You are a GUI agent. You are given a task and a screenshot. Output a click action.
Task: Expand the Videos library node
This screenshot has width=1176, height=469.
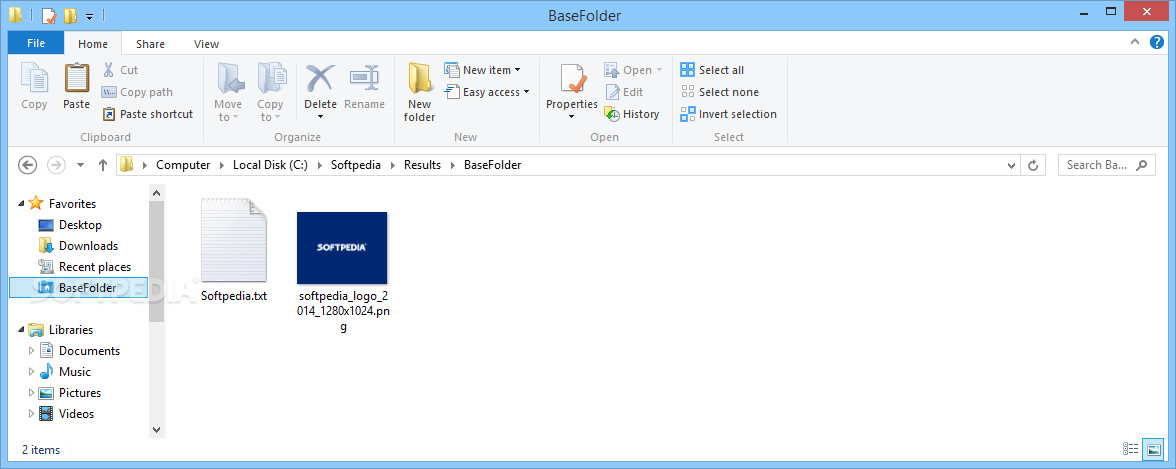31,413
